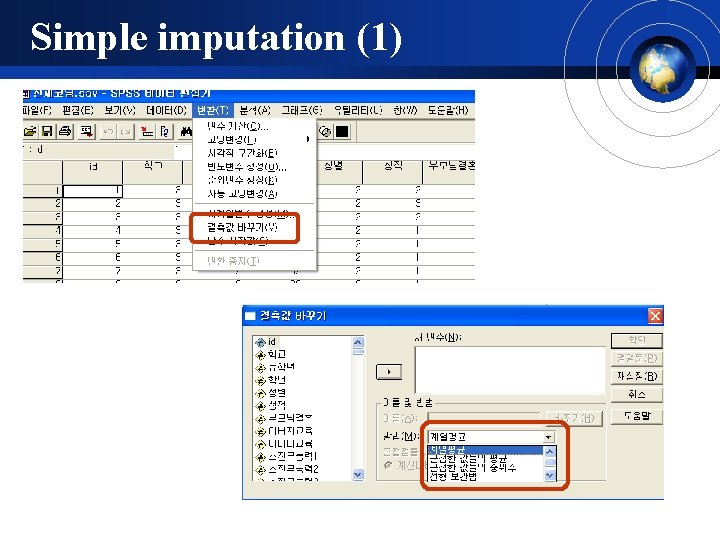The image size is (720, 540).
Task: Open the 편집(E) menu
Action: point(78,110)
